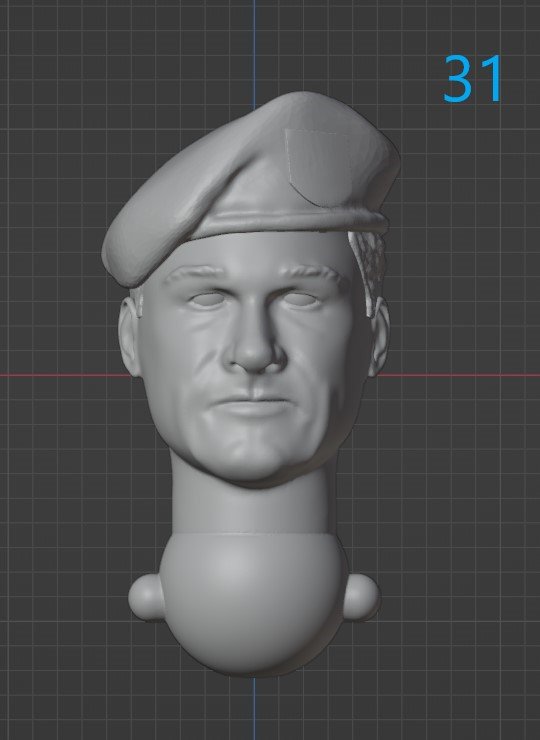
Task: Select the right side peg of ball joint
Action: pyautogui.click(x=362, y=597)
